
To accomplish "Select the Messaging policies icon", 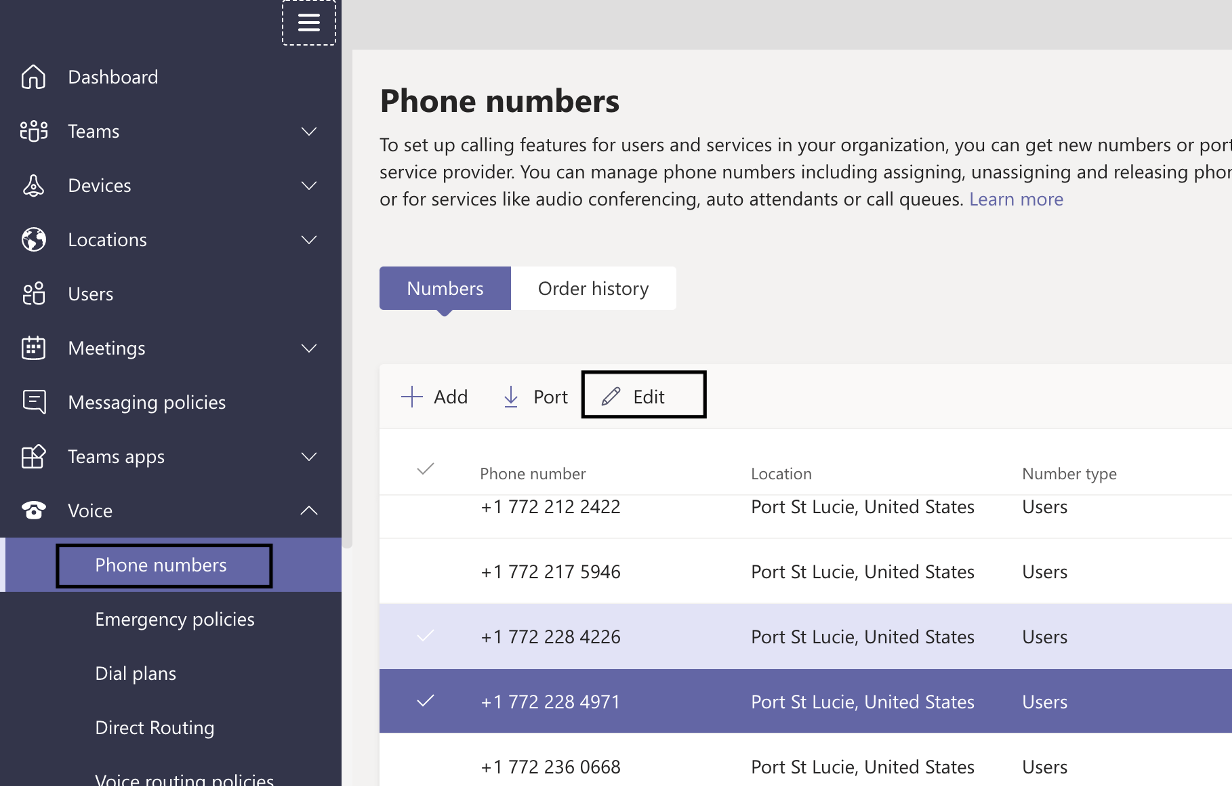I will click(33, 401).
